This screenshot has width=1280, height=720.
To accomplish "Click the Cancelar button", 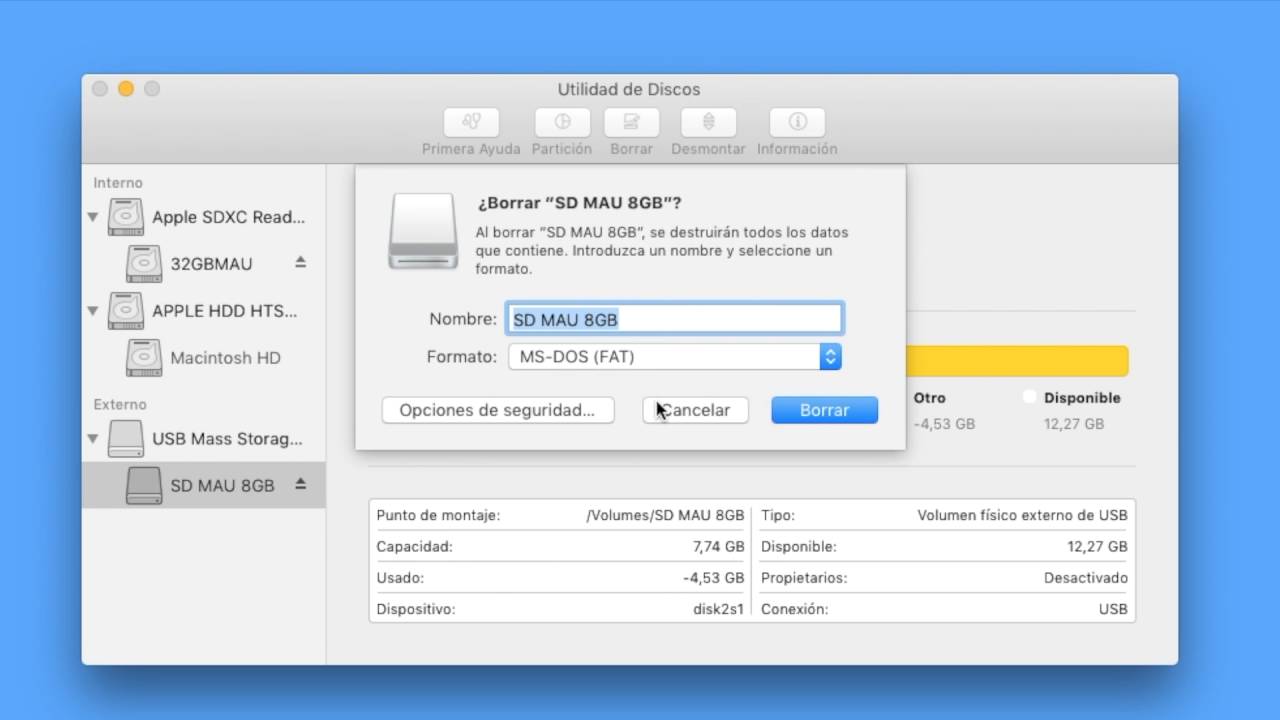I will [695, 410].
